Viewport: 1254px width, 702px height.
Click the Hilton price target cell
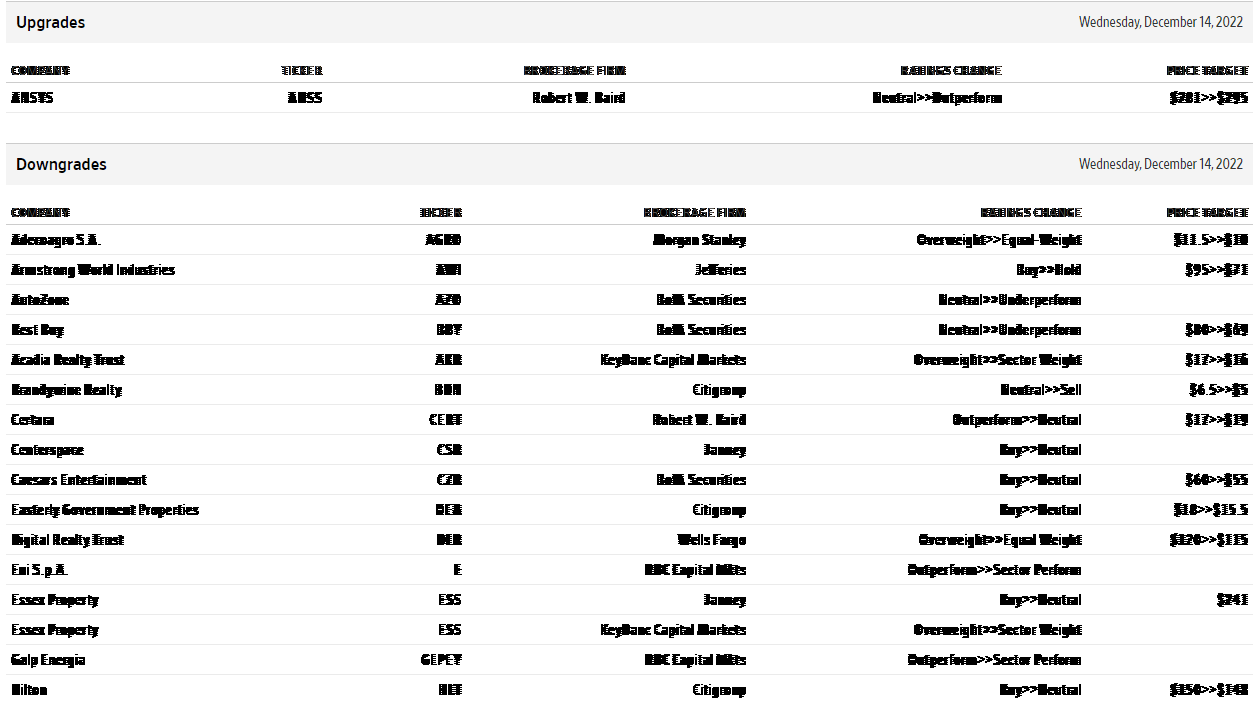(1209, 690)
